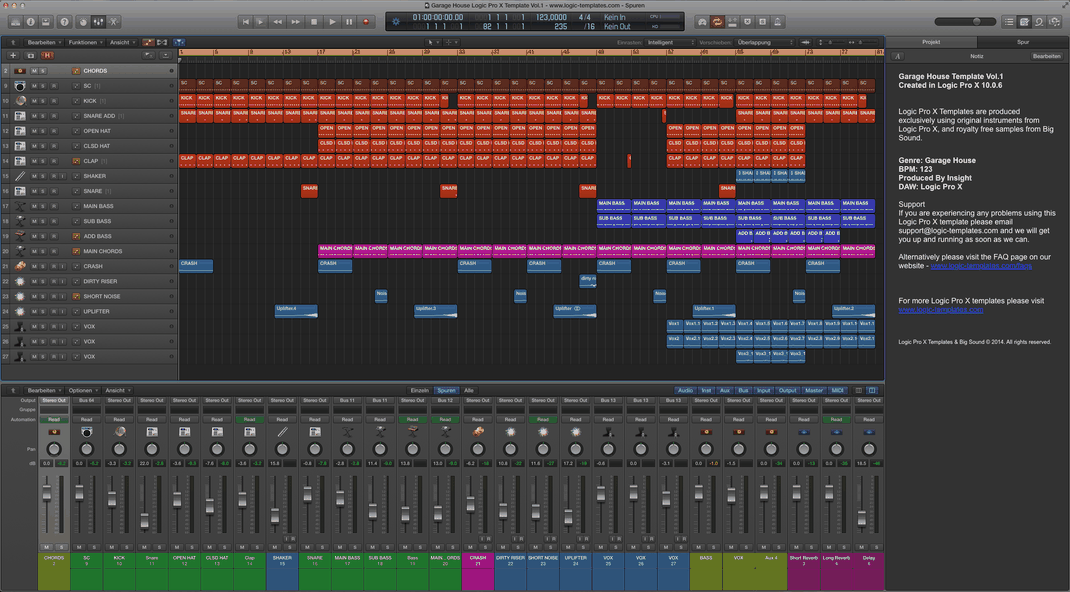The image size is (1070, 592).
Task: Select mixer Alle view
Action: [x=469, y=391]
